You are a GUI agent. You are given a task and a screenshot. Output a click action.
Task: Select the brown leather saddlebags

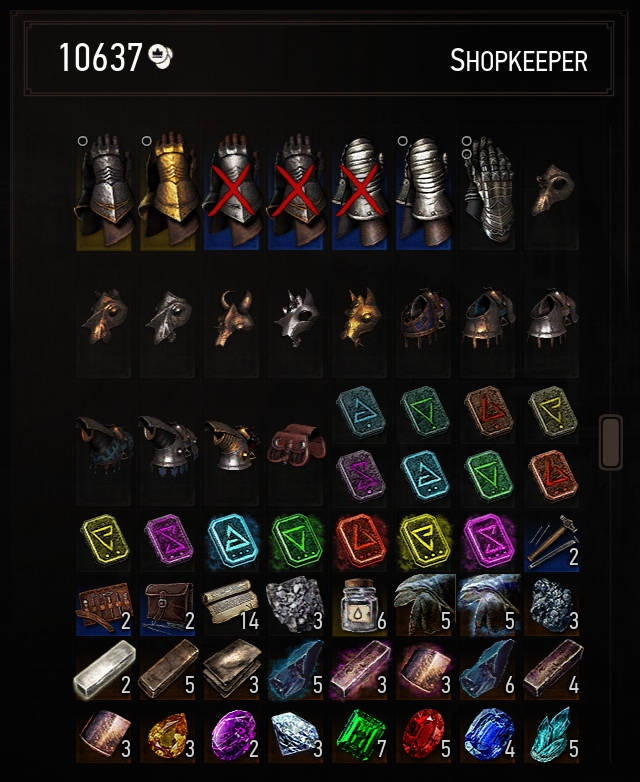coord(296,443)
